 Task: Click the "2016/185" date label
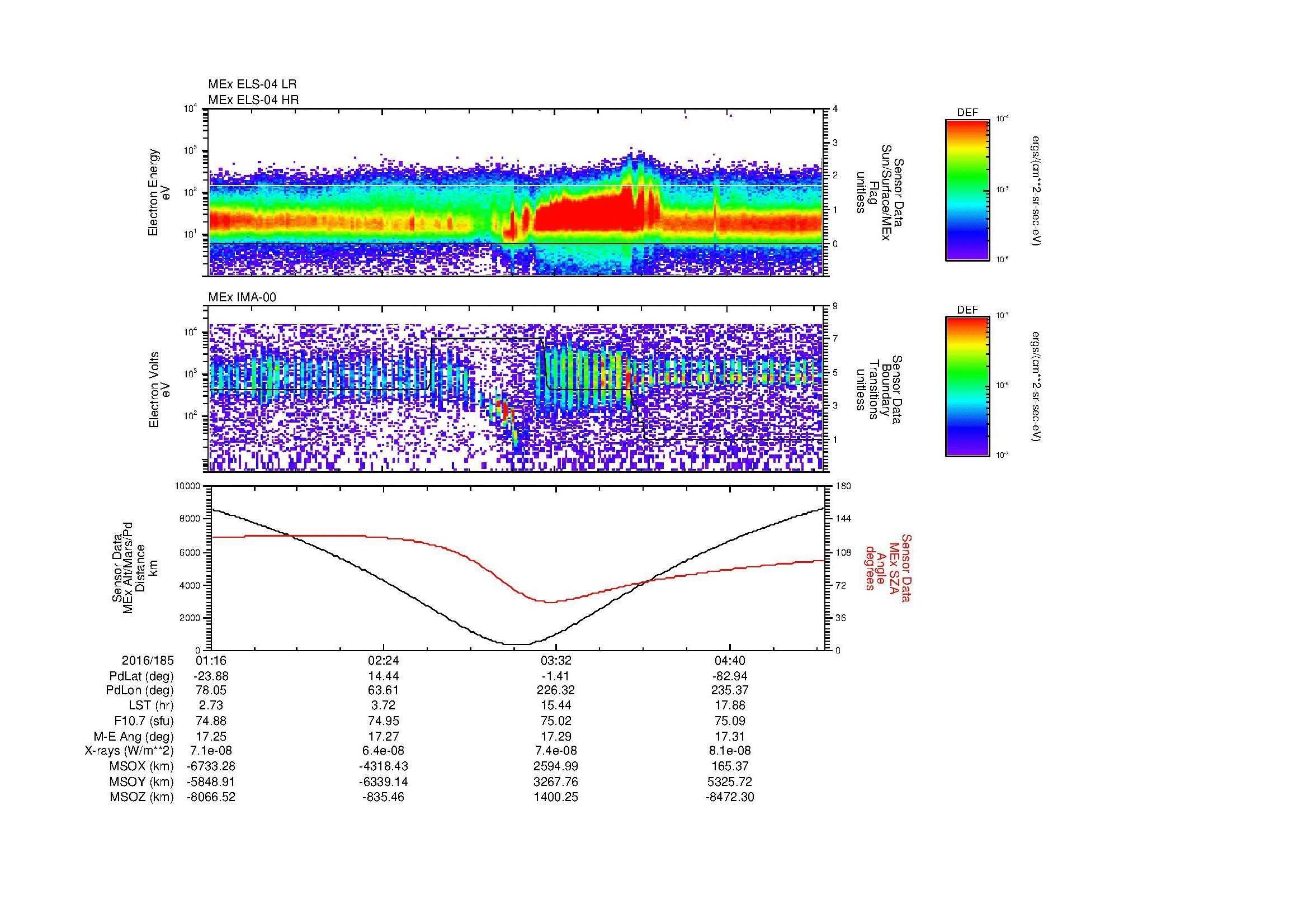[x=148, y=660]
